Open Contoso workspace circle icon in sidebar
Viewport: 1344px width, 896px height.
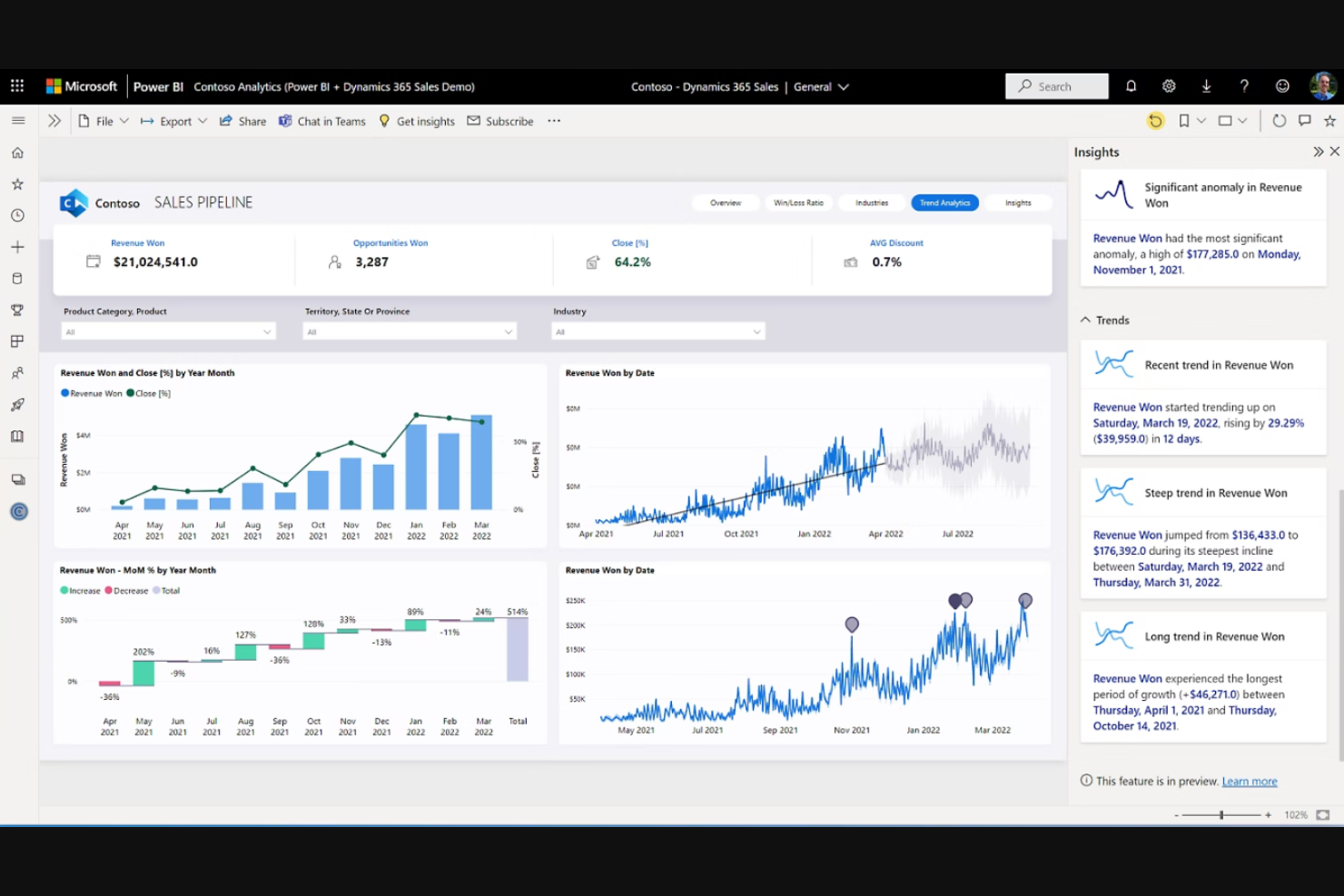(x=18, y=512)
